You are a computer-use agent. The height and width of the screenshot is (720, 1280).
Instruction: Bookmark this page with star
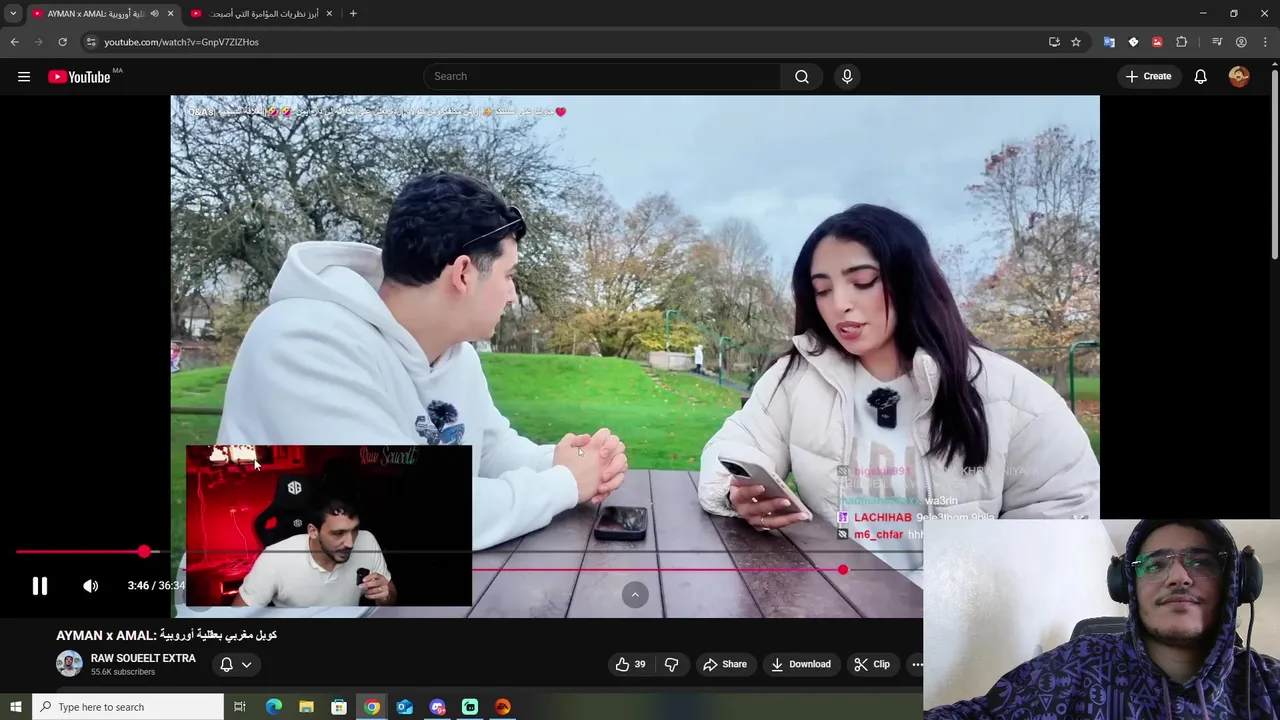pos(1076,42)
